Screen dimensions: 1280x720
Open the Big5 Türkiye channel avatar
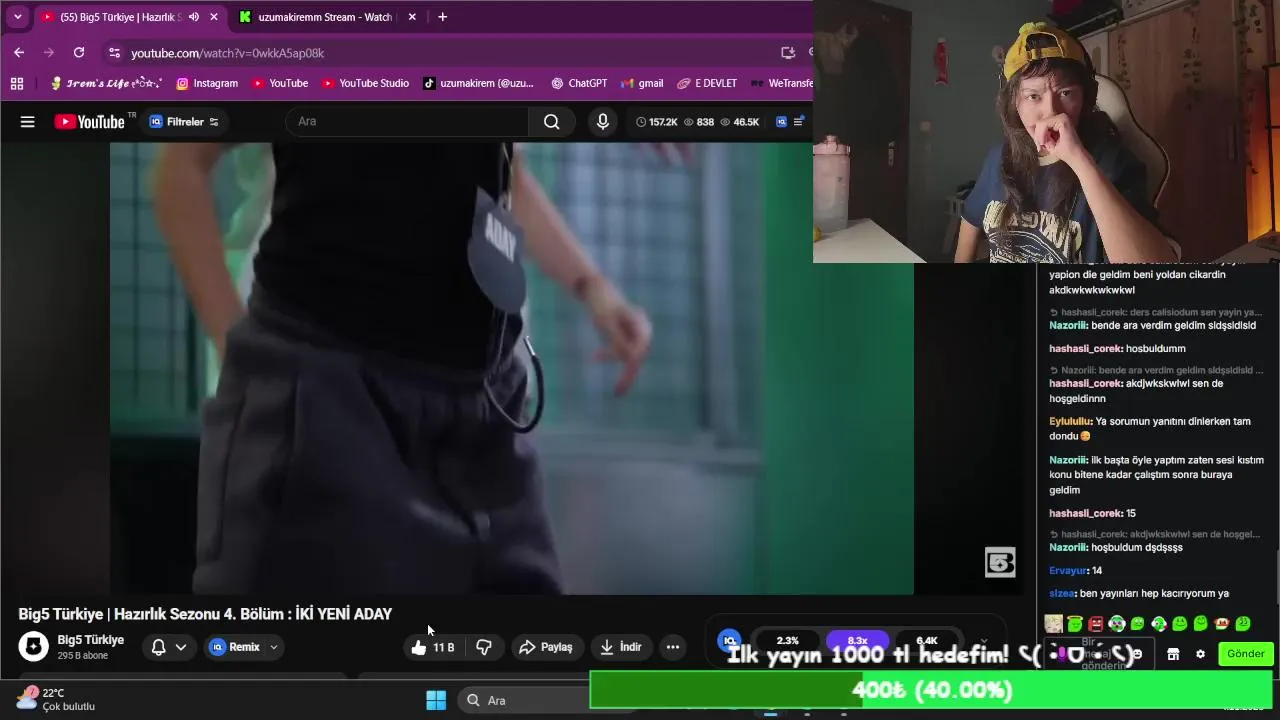coord(33,646)
